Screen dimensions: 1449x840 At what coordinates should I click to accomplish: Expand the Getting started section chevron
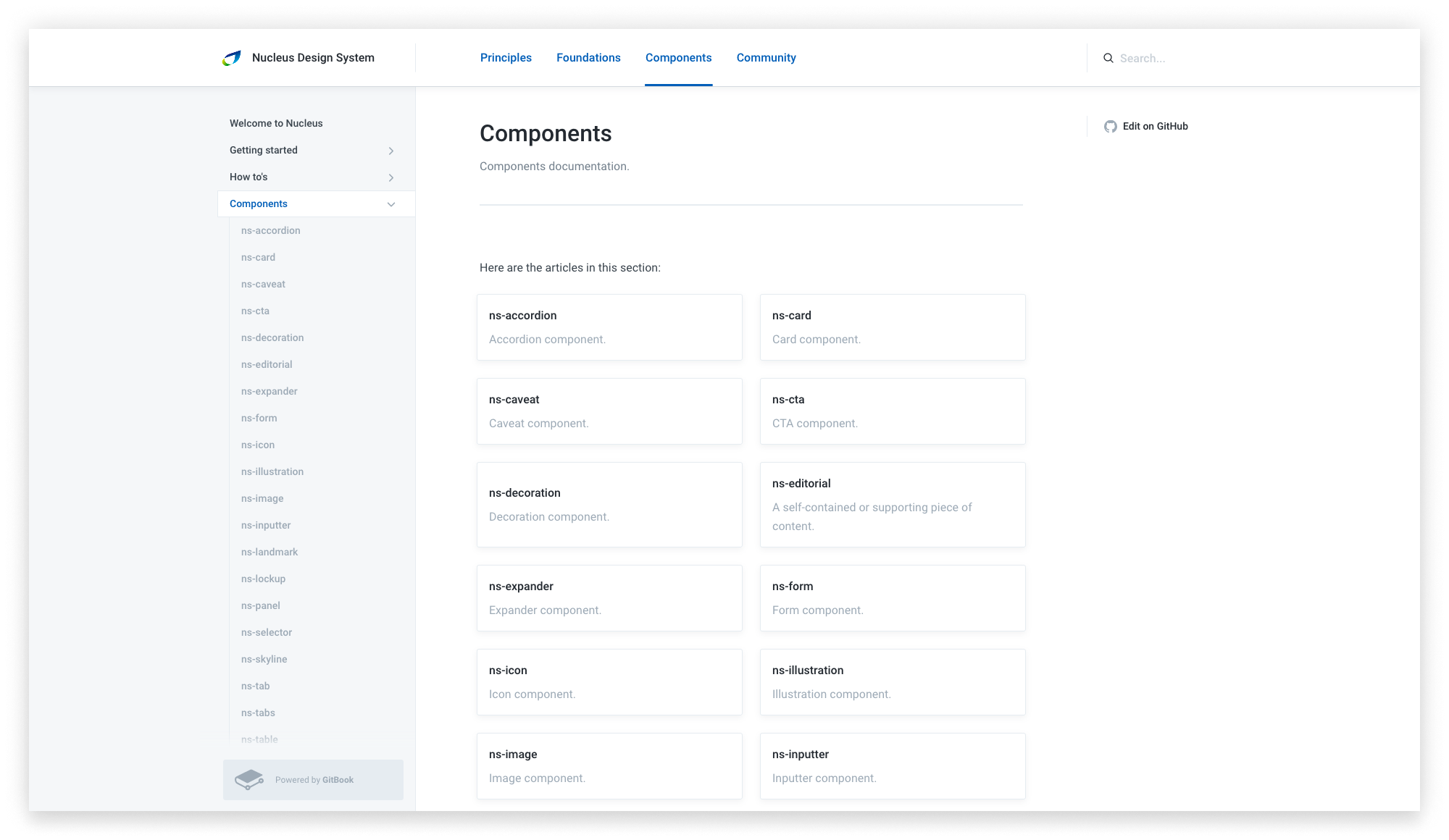[391, 151]
